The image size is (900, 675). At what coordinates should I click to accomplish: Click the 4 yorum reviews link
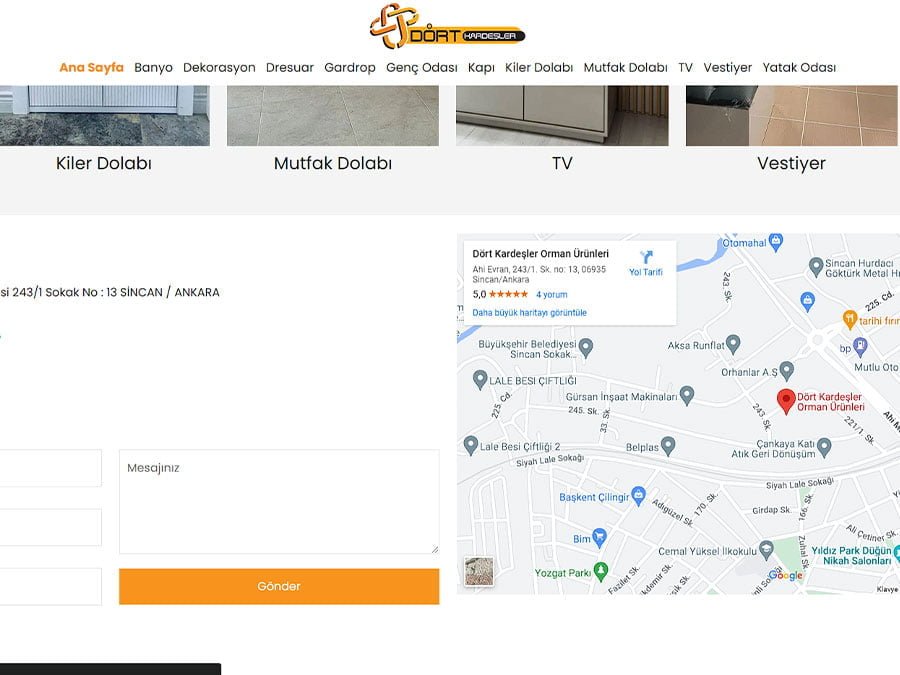[x=551, y=295]
